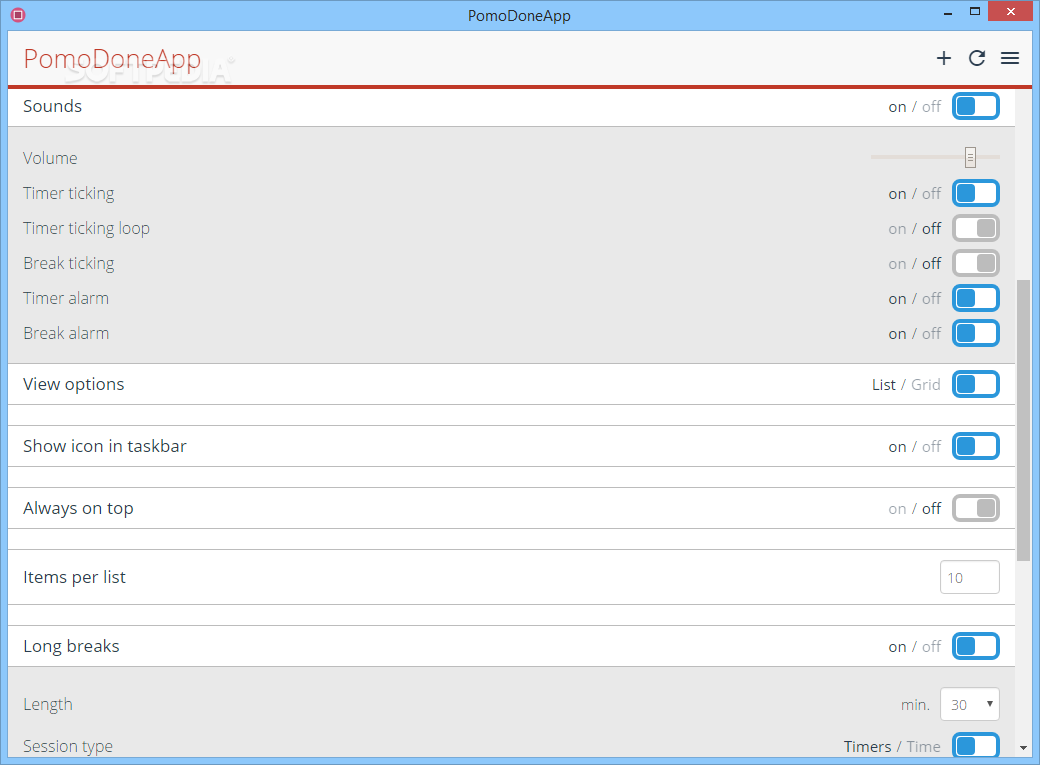
Task: Click the 'View options' label
Action: pyautogui.click(x=74, y=385)
